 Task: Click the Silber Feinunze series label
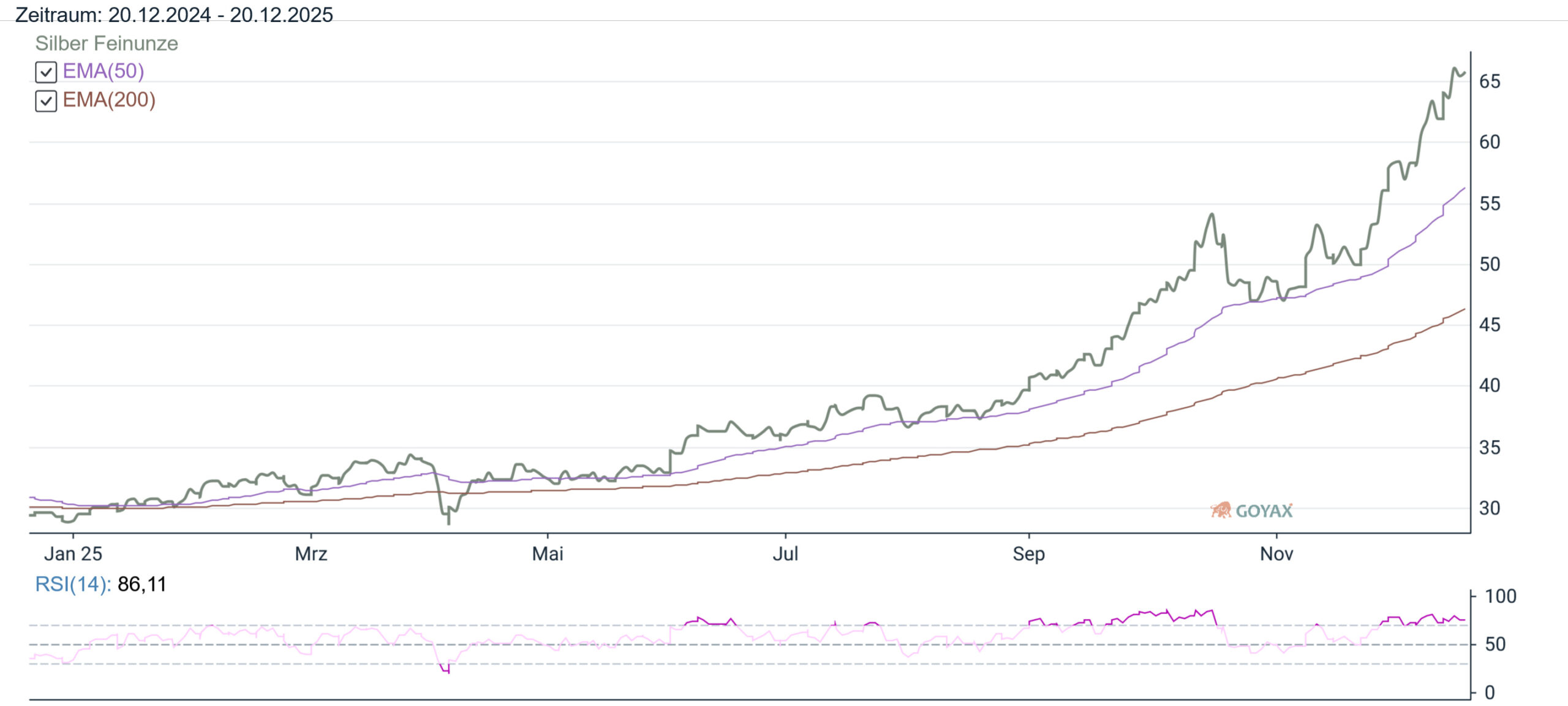[107, 44]
